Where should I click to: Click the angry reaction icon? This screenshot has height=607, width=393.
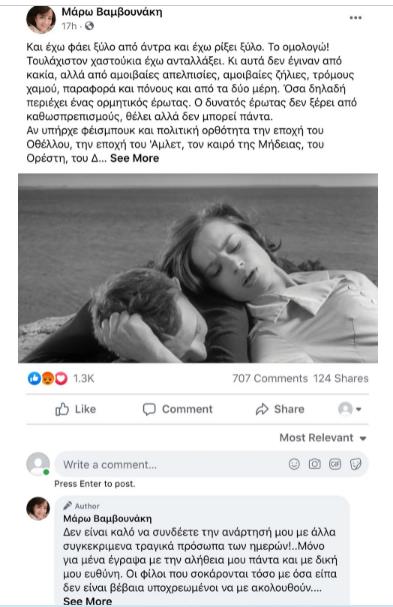[48, 378]
